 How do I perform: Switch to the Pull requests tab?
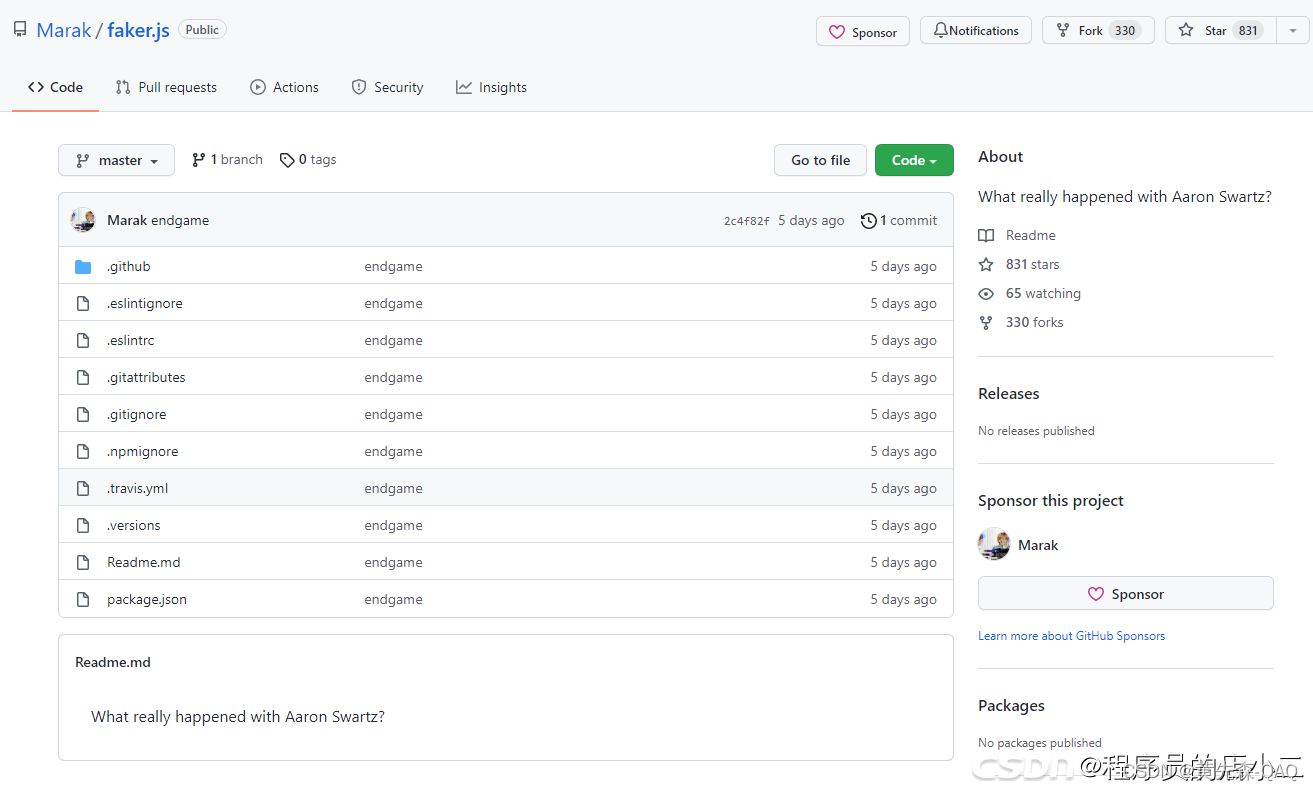(x=166, y=87)
